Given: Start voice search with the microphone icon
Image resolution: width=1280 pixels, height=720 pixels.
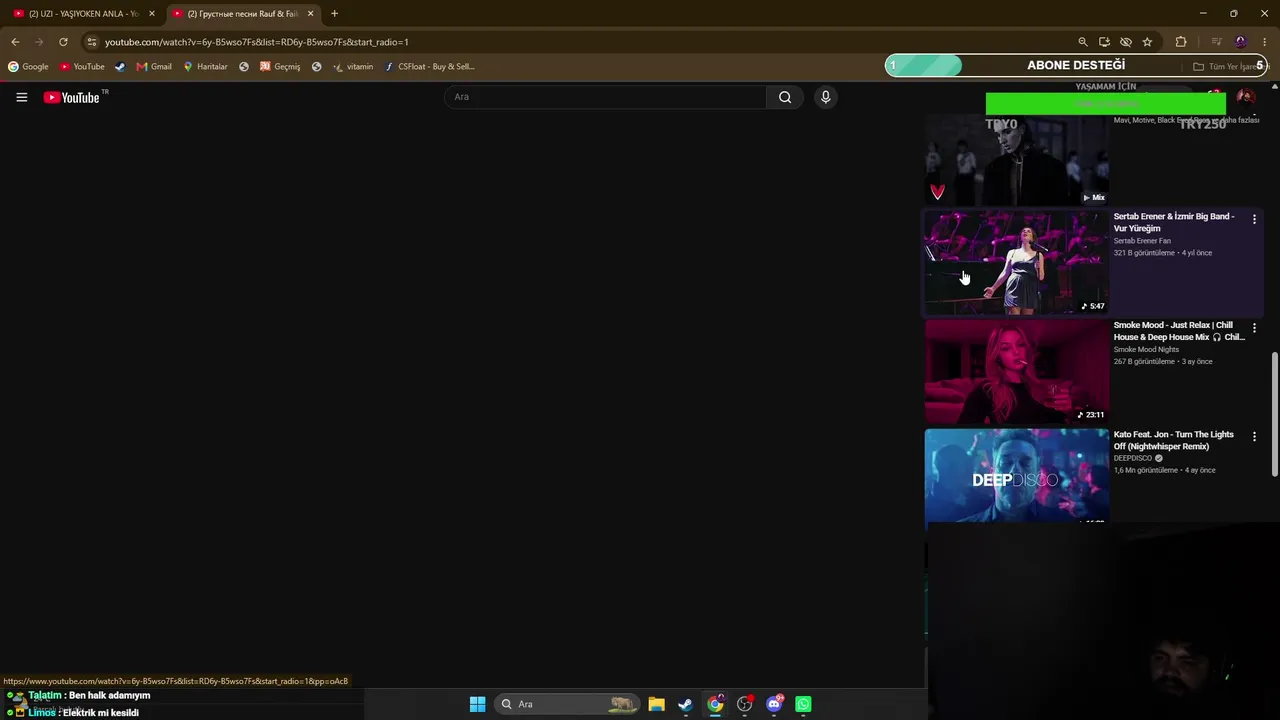Looking at the screenshot, I should coord(825,97).
